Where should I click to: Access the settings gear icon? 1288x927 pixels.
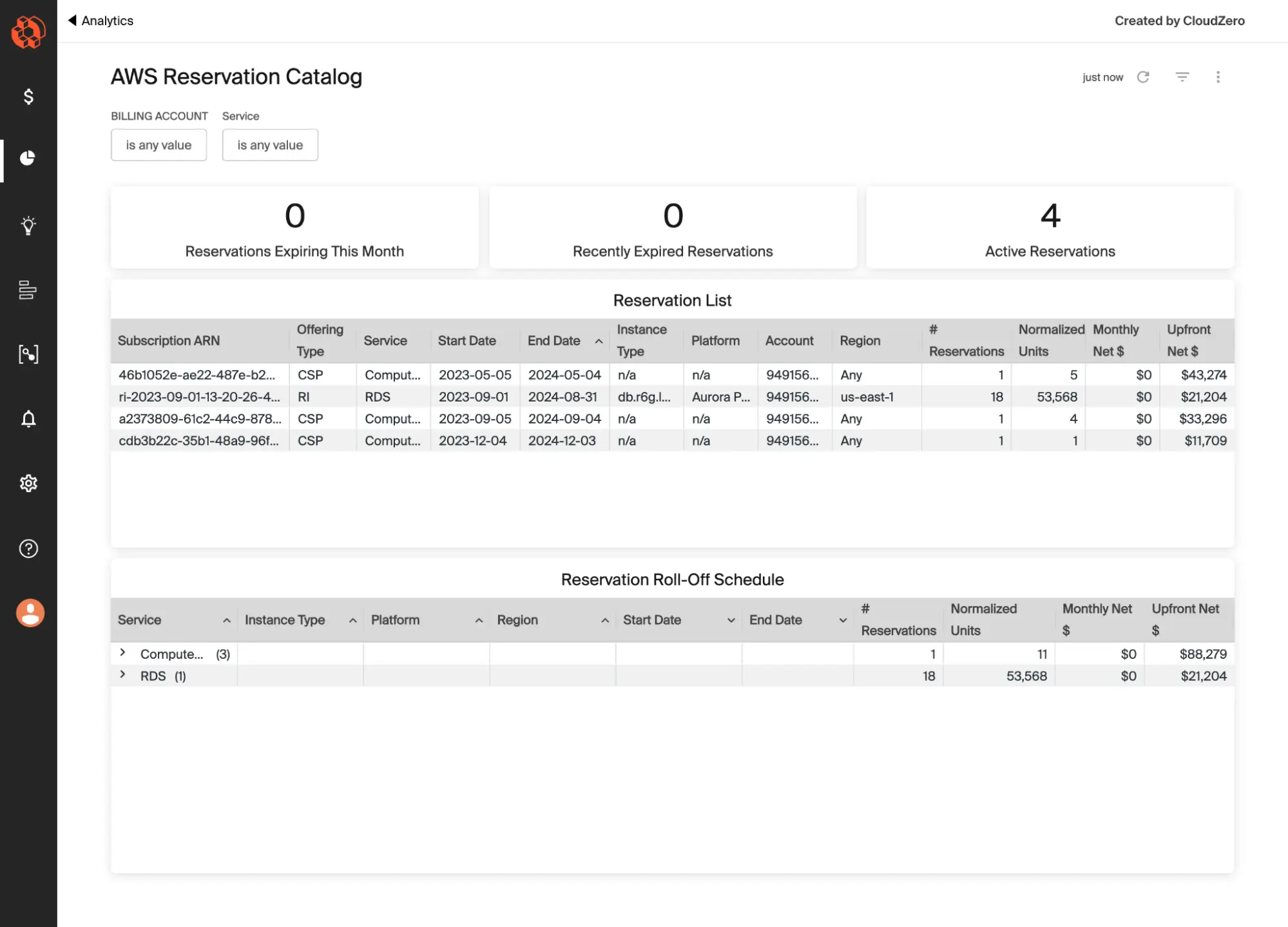pos(28,484)
